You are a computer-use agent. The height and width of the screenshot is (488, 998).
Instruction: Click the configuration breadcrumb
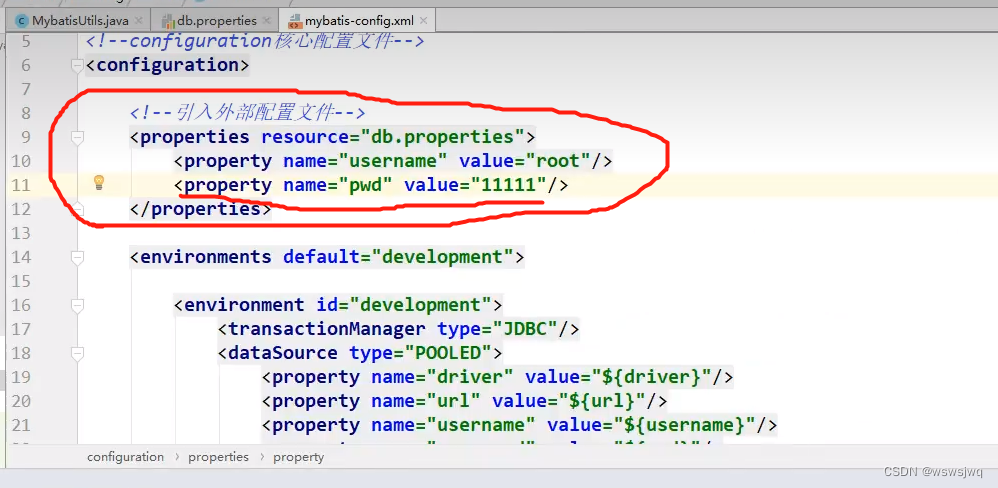[x=125, y=457]
